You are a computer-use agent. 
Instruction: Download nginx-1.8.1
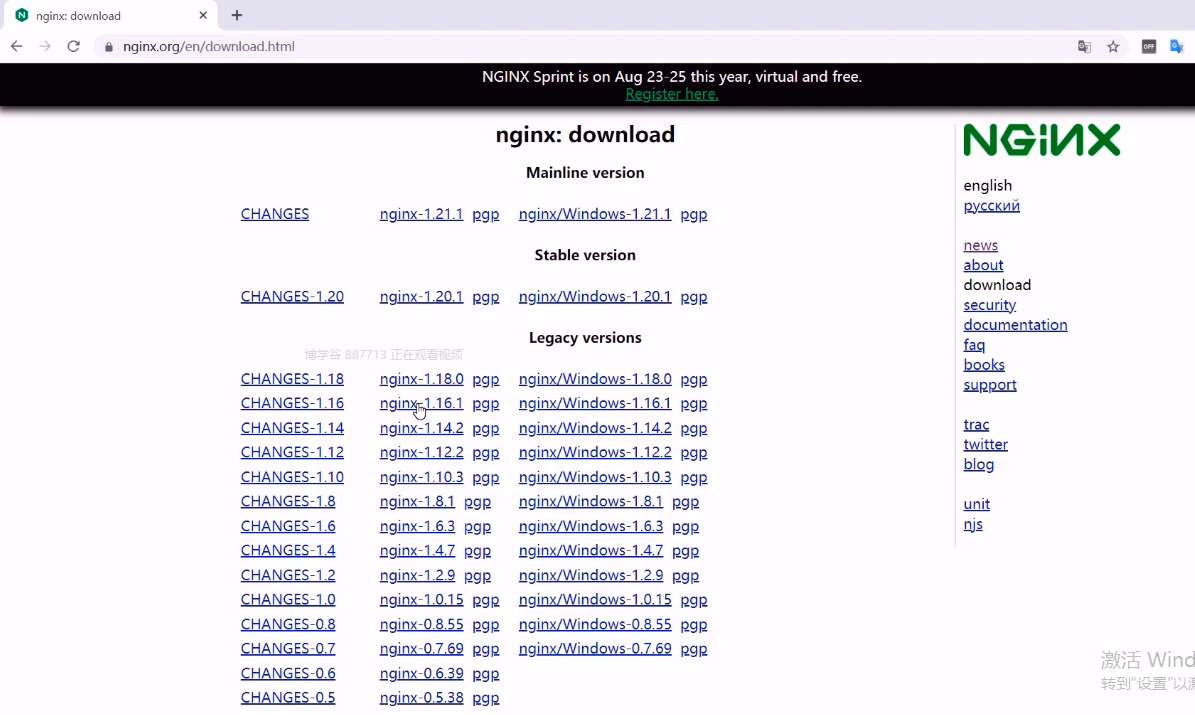[417, 502]
